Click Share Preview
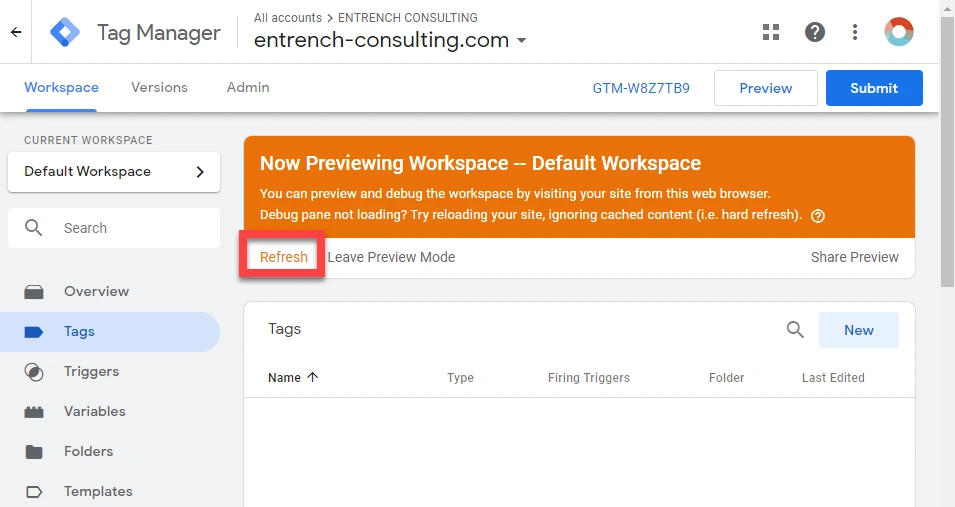 (855, 257)
